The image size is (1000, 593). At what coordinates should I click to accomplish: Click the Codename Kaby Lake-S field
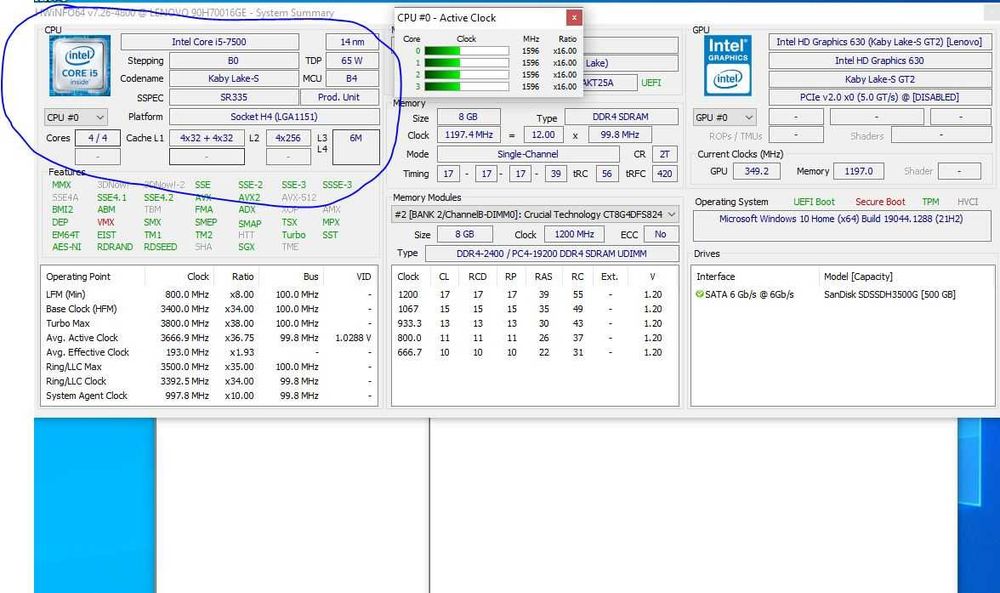pyautogui.click(x=233, y=78)
